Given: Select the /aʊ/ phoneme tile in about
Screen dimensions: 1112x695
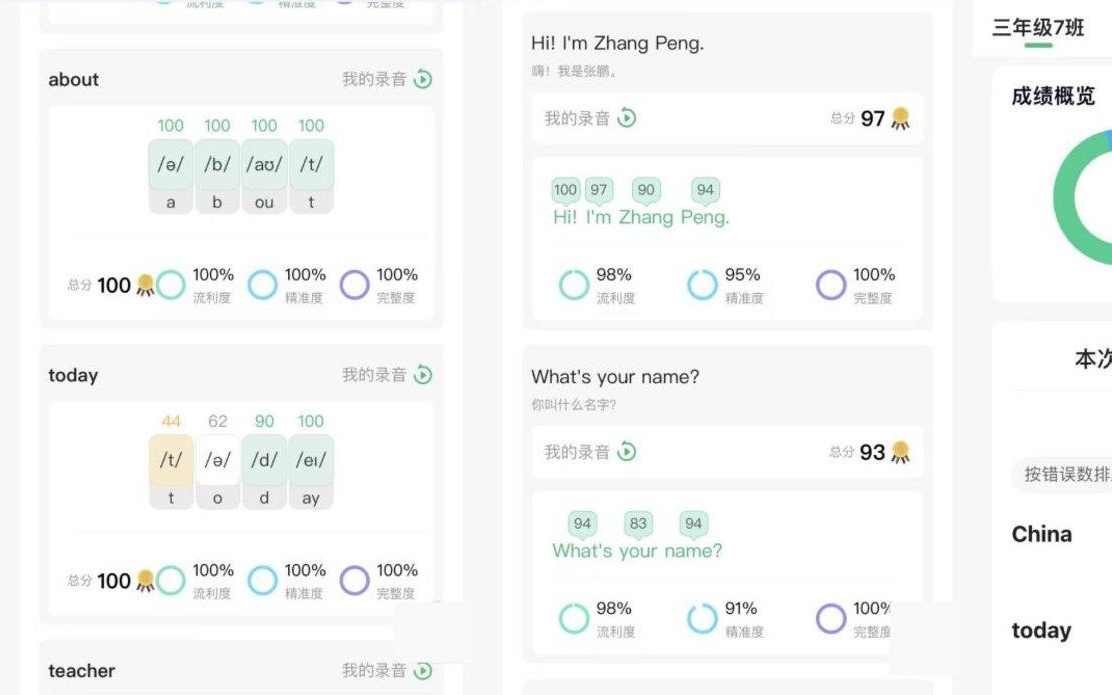Looking at the screenshot, I should pyautogui.click(x=265, y=164).
